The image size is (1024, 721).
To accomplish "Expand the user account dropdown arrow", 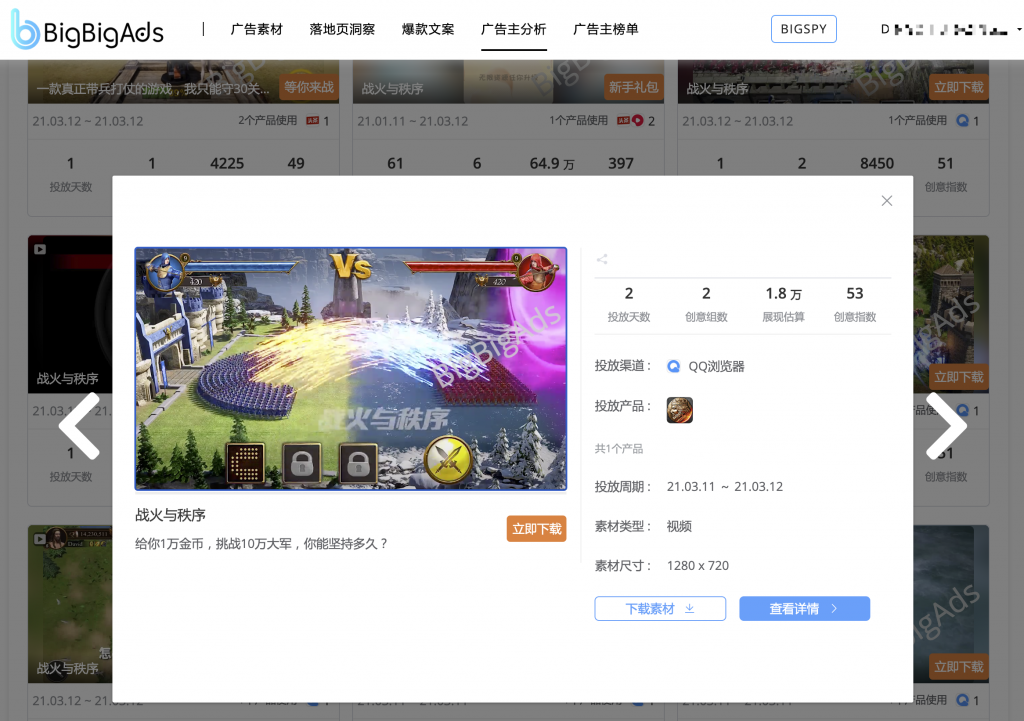I will 1019,29.
